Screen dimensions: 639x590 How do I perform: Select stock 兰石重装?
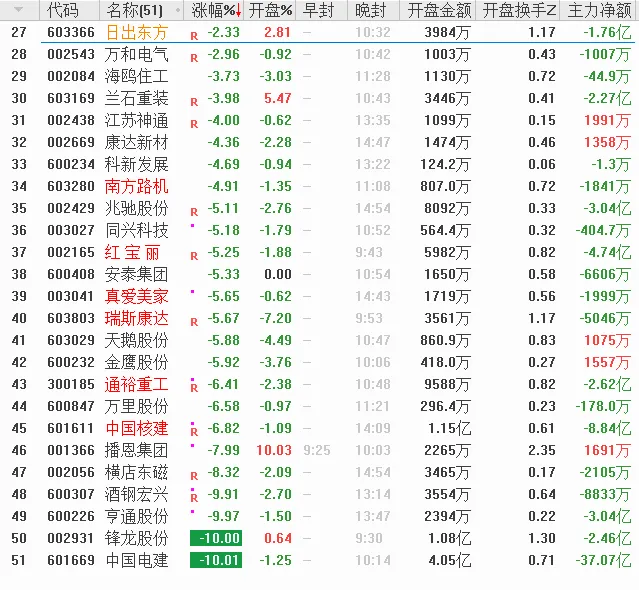137,98
